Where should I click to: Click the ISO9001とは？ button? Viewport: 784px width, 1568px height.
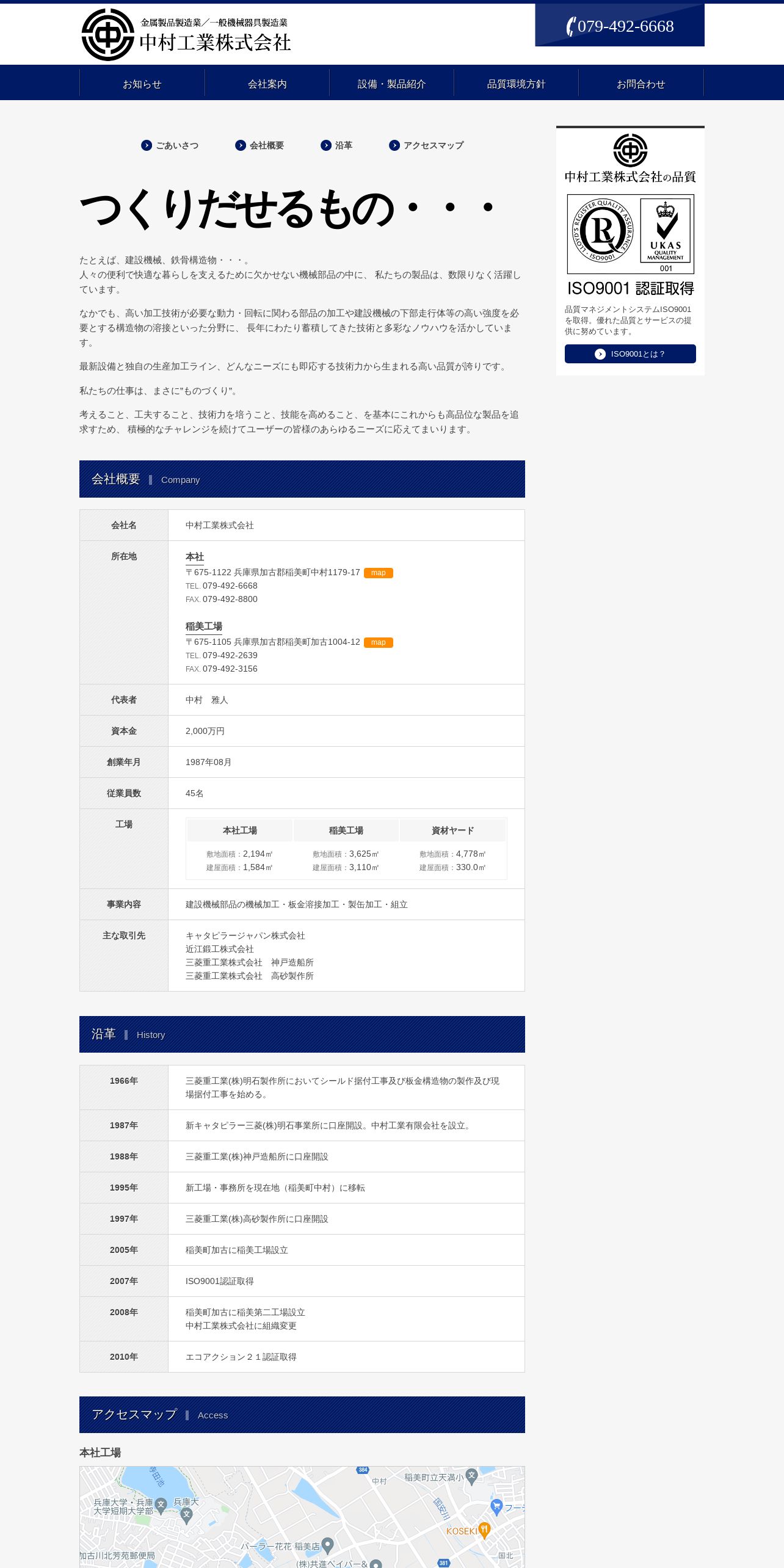coord(630,354)
